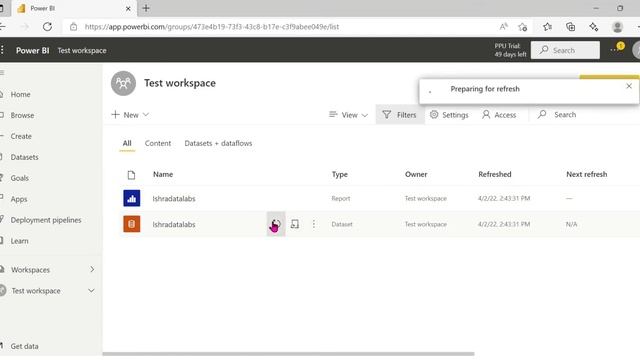
Task: Open Deployment pipelines in navigation pane
Action: pos(46,220)
